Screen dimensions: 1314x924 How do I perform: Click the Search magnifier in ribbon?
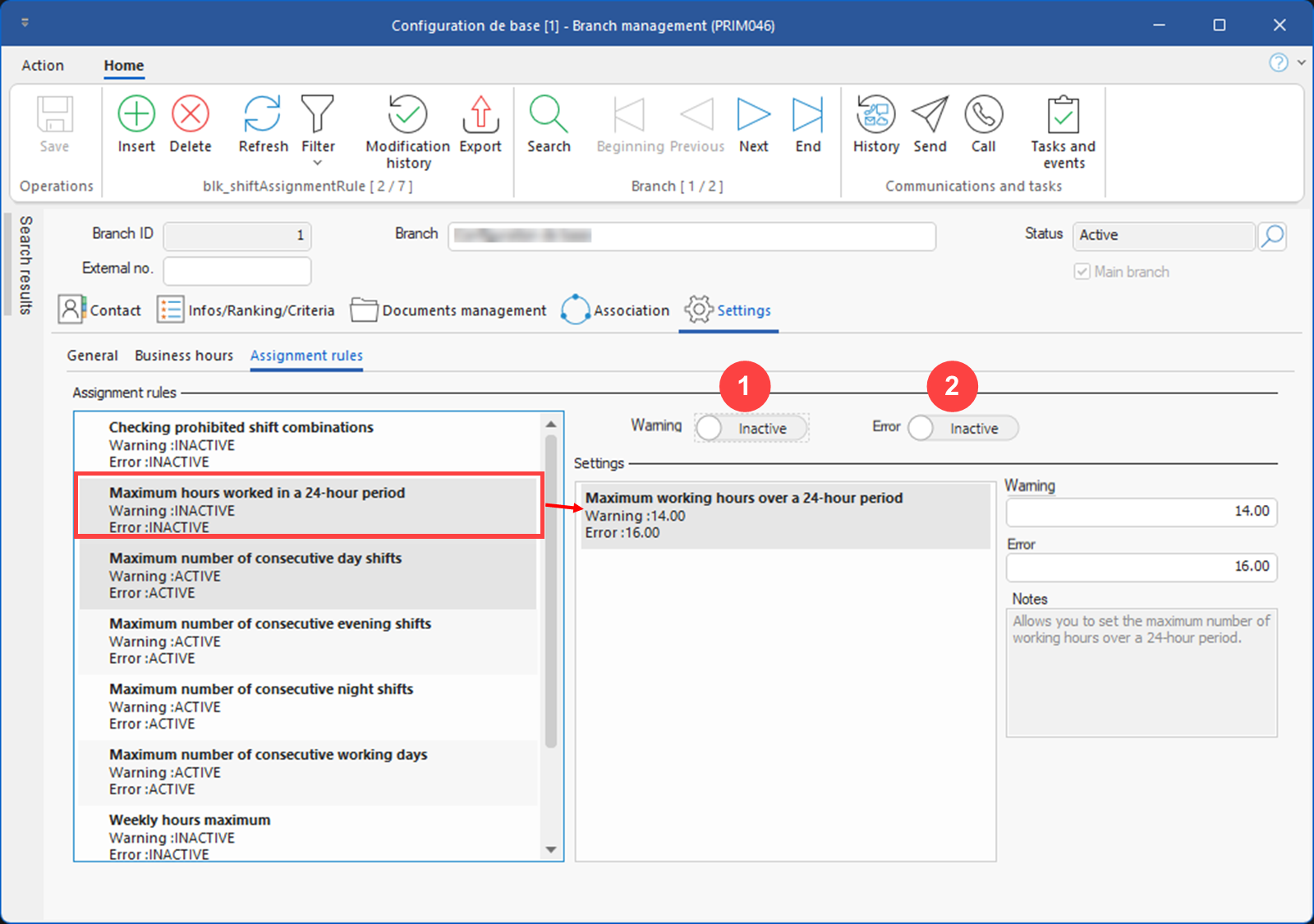549,115
